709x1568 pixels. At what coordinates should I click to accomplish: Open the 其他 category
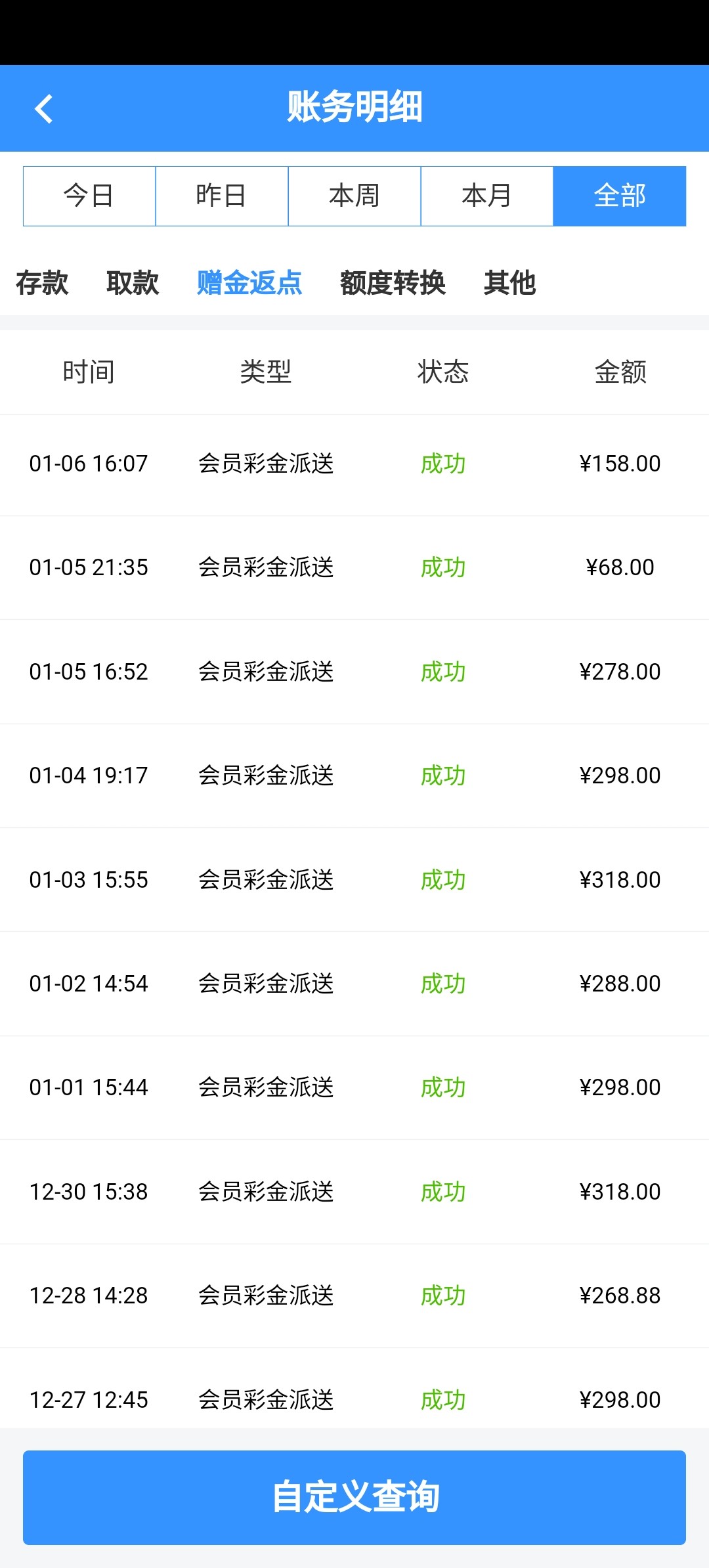[509, 283]
